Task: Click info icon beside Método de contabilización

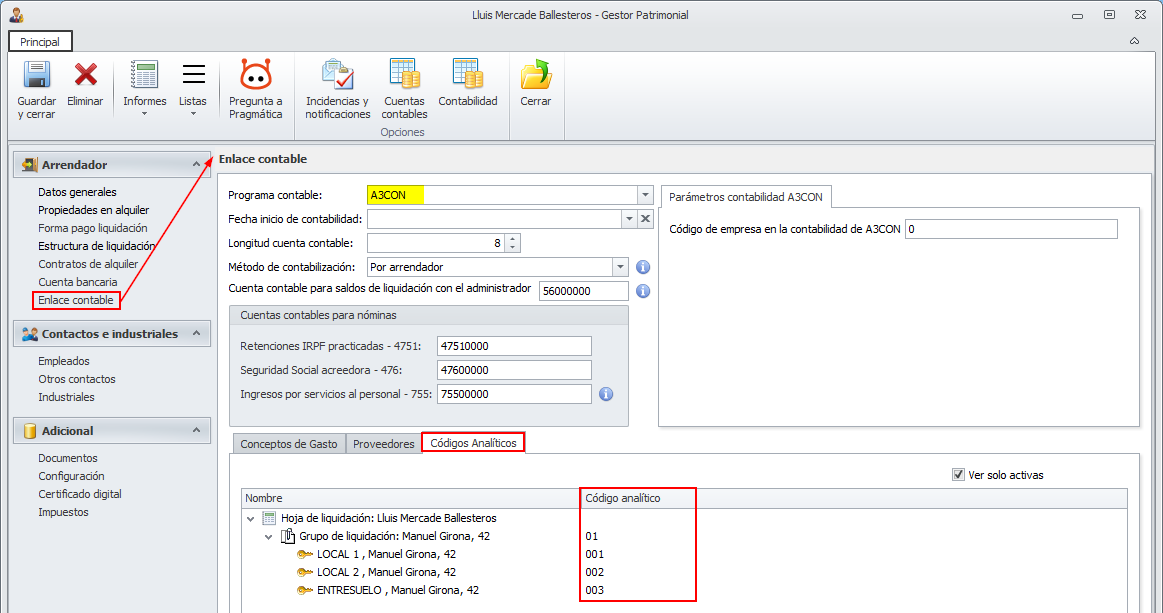Action: click(643, 267)
